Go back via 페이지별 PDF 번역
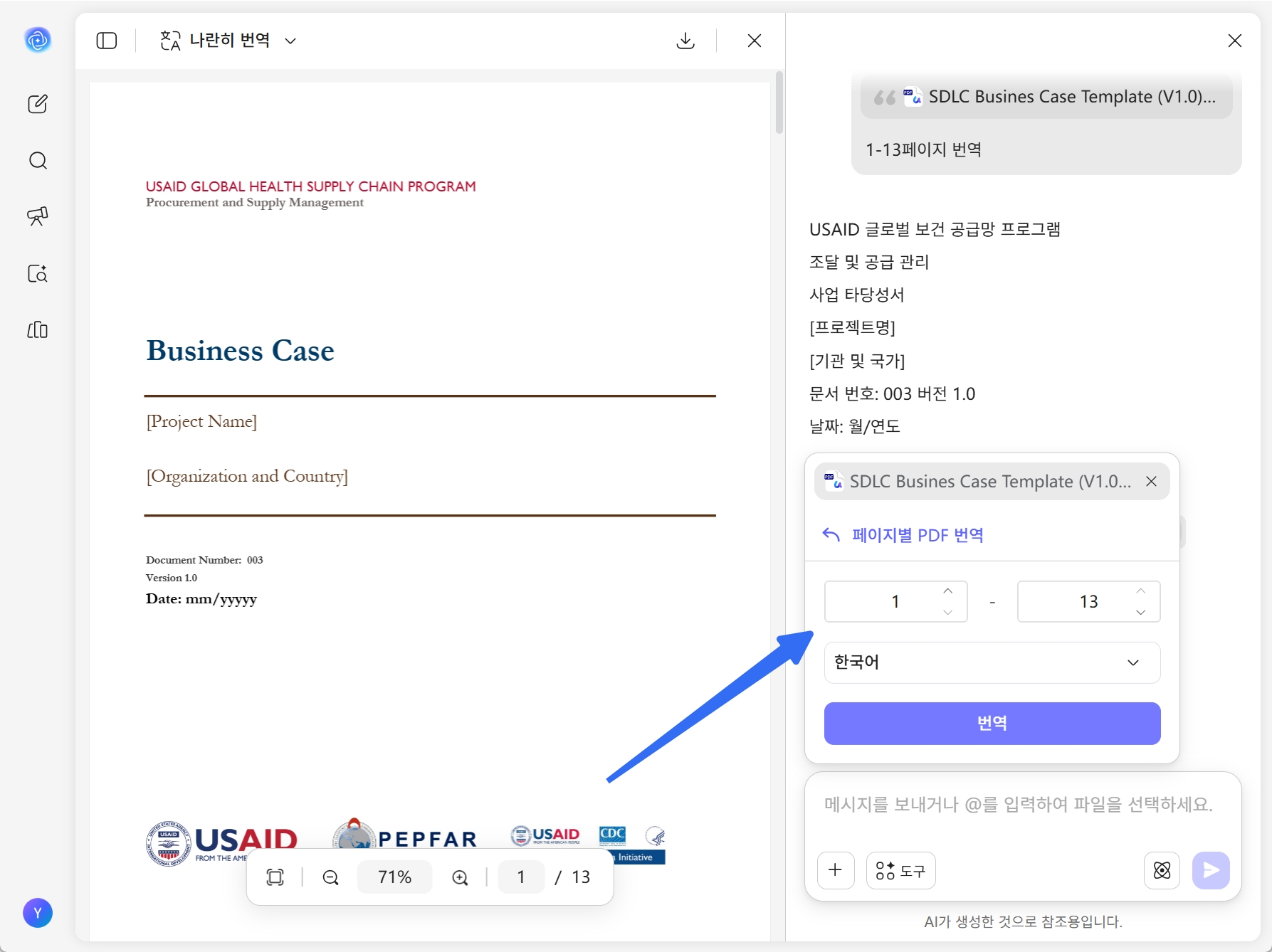This screenshot has height=952, width=1272. (x=903, y=535)
